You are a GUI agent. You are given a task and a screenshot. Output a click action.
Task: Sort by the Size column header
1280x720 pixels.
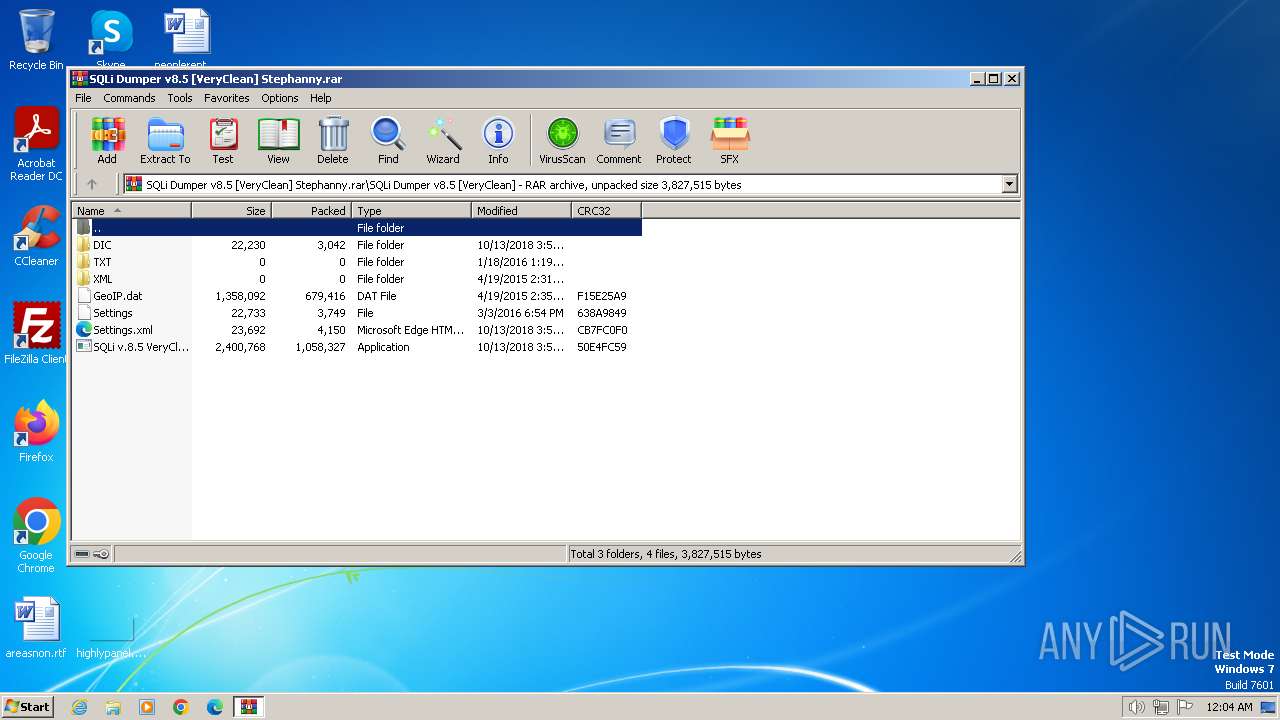click(231, 210)
